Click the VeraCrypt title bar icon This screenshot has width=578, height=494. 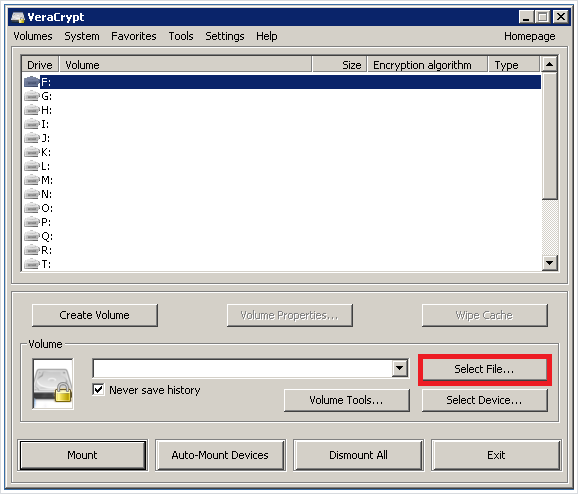click(x=18, y=17)
